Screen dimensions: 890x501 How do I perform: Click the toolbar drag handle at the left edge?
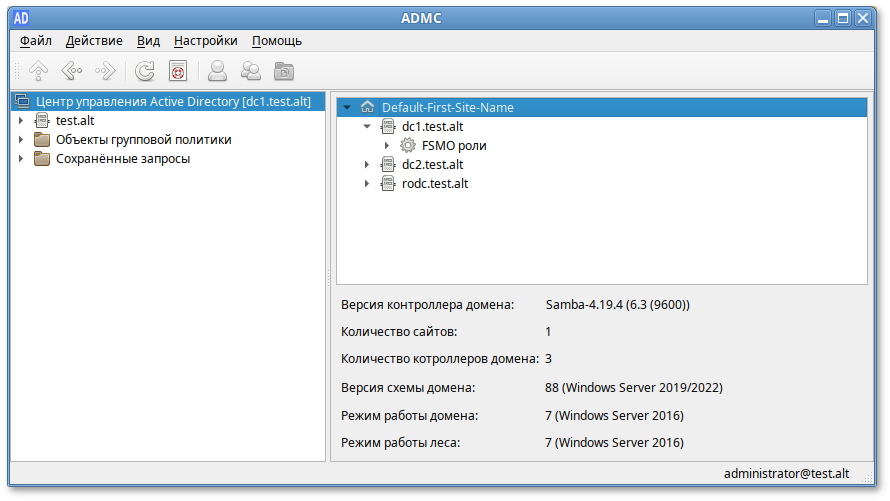(x=17, y=71)
